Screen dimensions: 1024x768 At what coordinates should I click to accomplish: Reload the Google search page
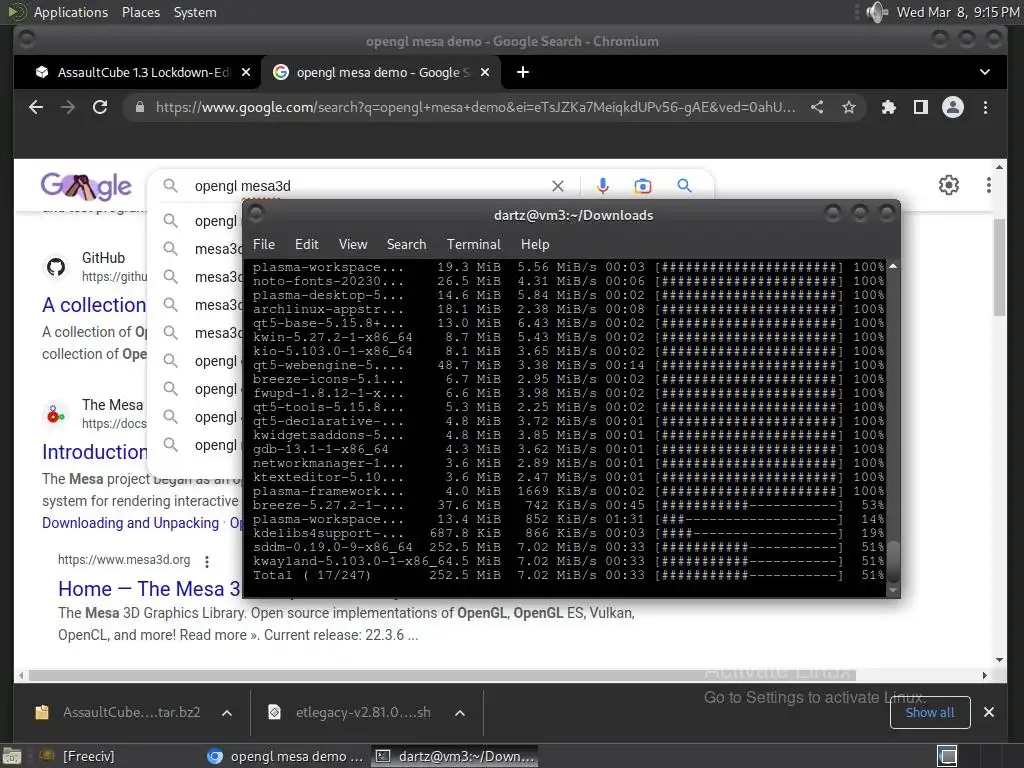click(x=100, y=107)
